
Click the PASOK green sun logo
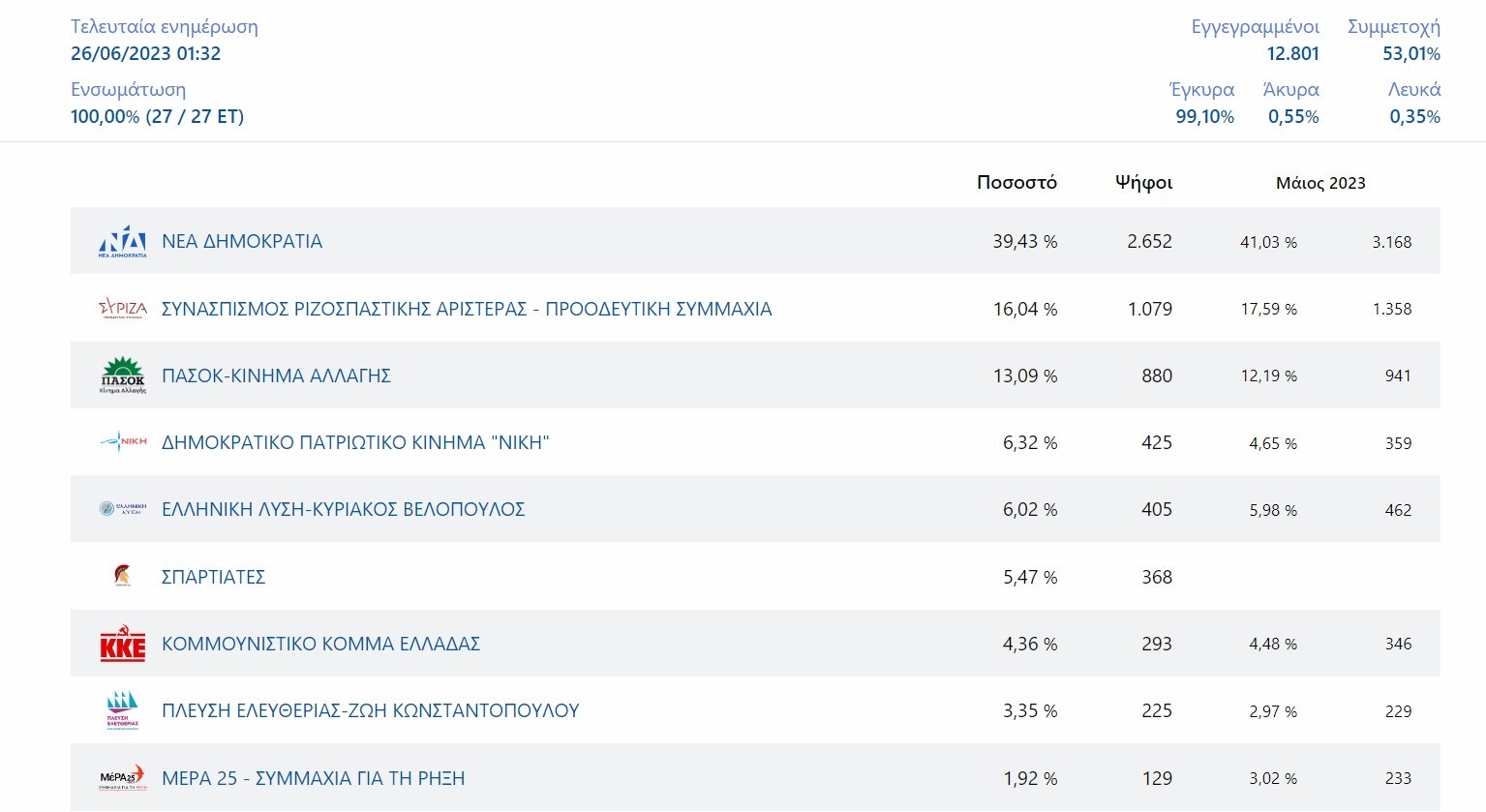pyautogui.click(x=123, y=376)
